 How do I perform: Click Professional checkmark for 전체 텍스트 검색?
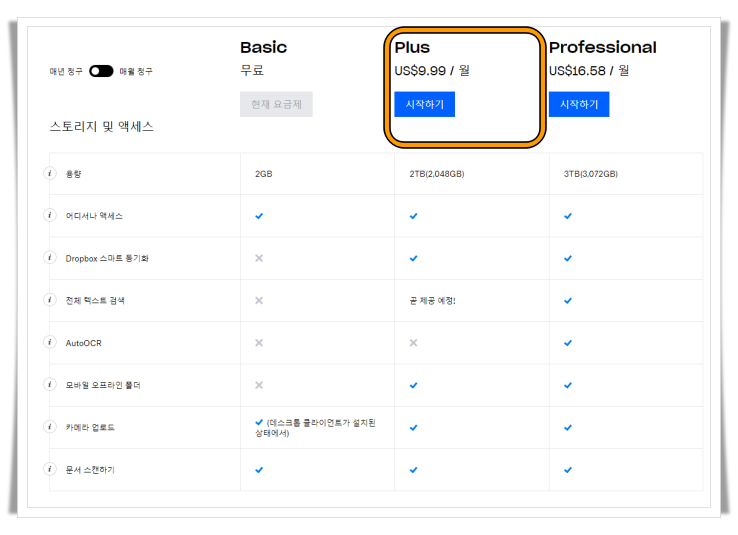click(x=568, y=301)
